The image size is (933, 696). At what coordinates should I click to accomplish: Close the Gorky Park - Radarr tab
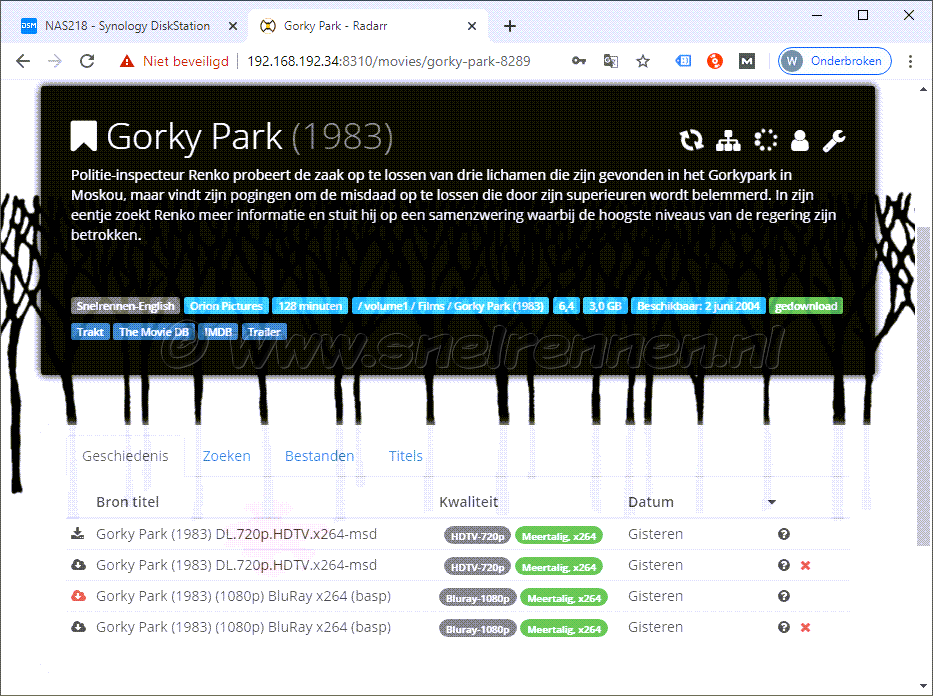point(472,26)
